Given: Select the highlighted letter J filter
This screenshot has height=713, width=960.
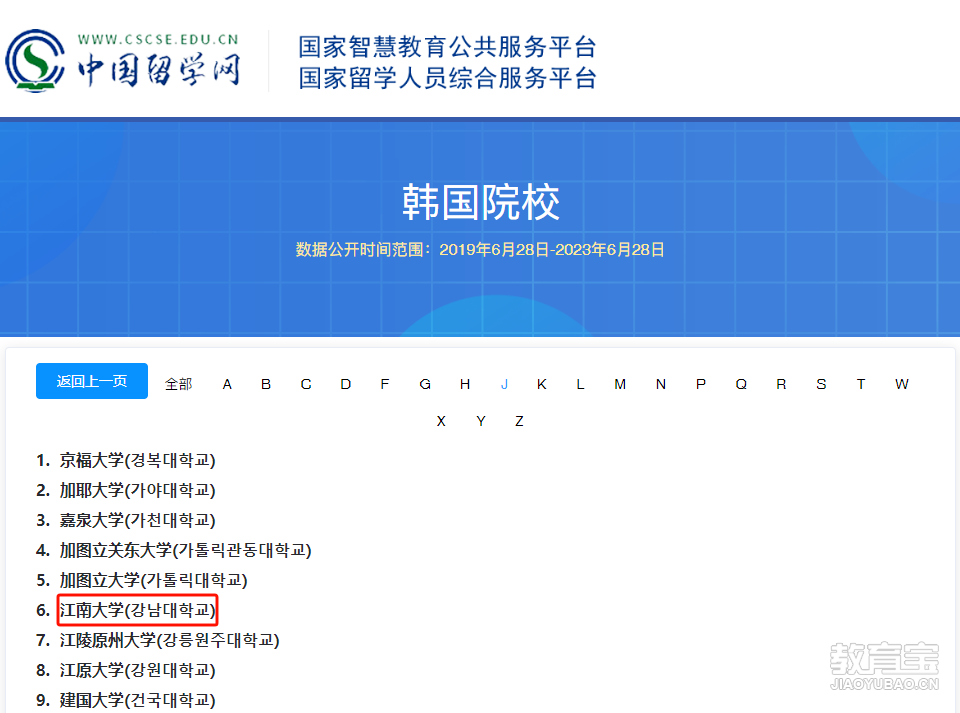Looking at the screenshot, I should [x=504, y=384].
